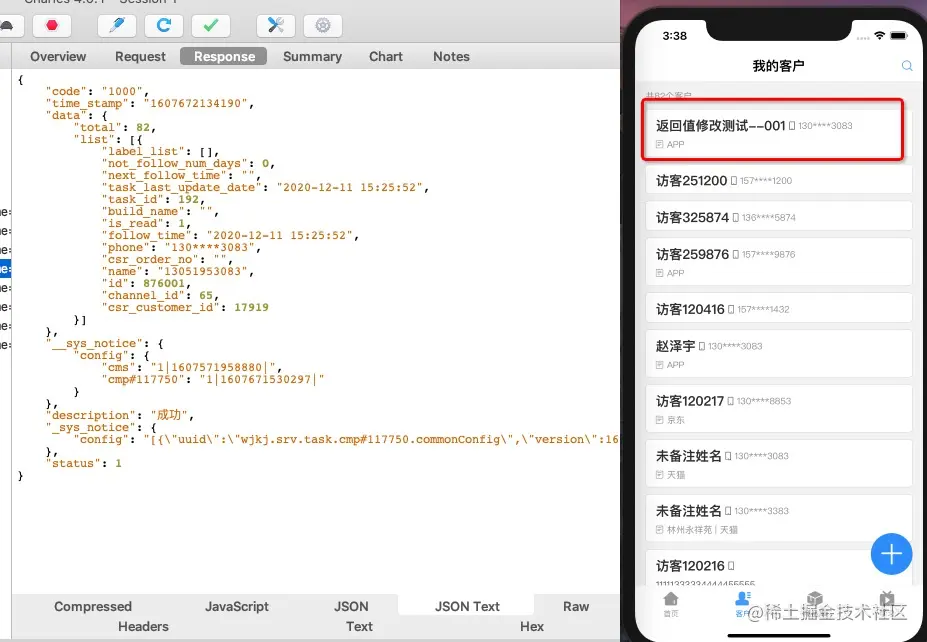Open customer 访客120416
The image size is (927, 642).
click(x=779, y=309)
